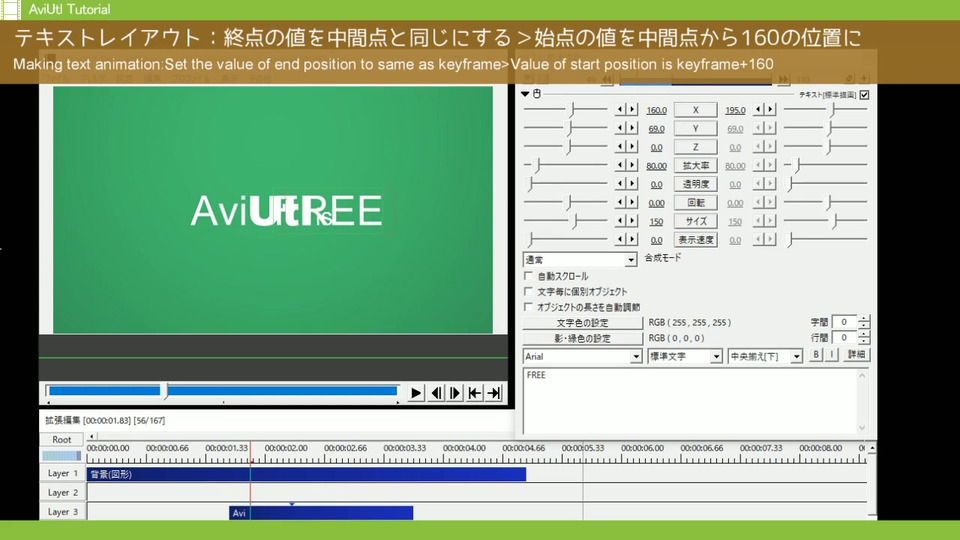The height and width of the screenshot is (540, 960).
Task: Click the サイズ parameter button
Action: click(x=696, y=221)
